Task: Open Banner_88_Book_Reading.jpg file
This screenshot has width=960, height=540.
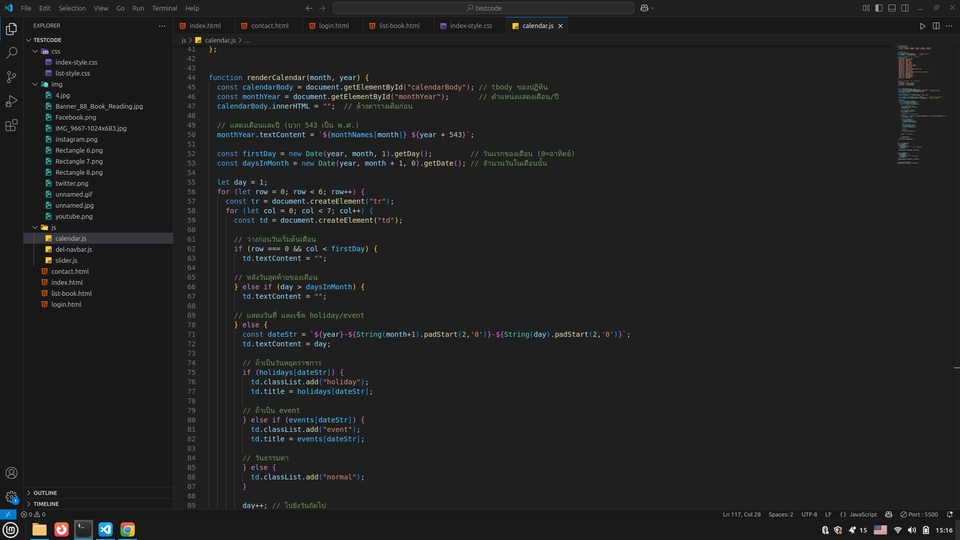Action: tap(99, 106)
